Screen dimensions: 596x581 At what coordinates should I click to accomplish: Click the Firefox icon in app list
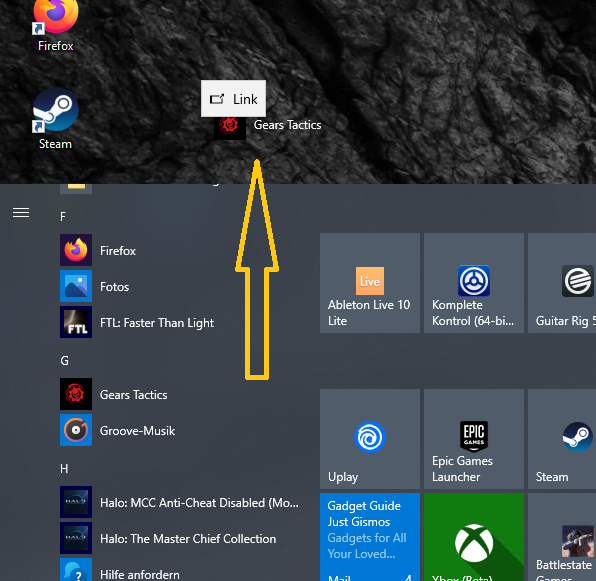76,250
